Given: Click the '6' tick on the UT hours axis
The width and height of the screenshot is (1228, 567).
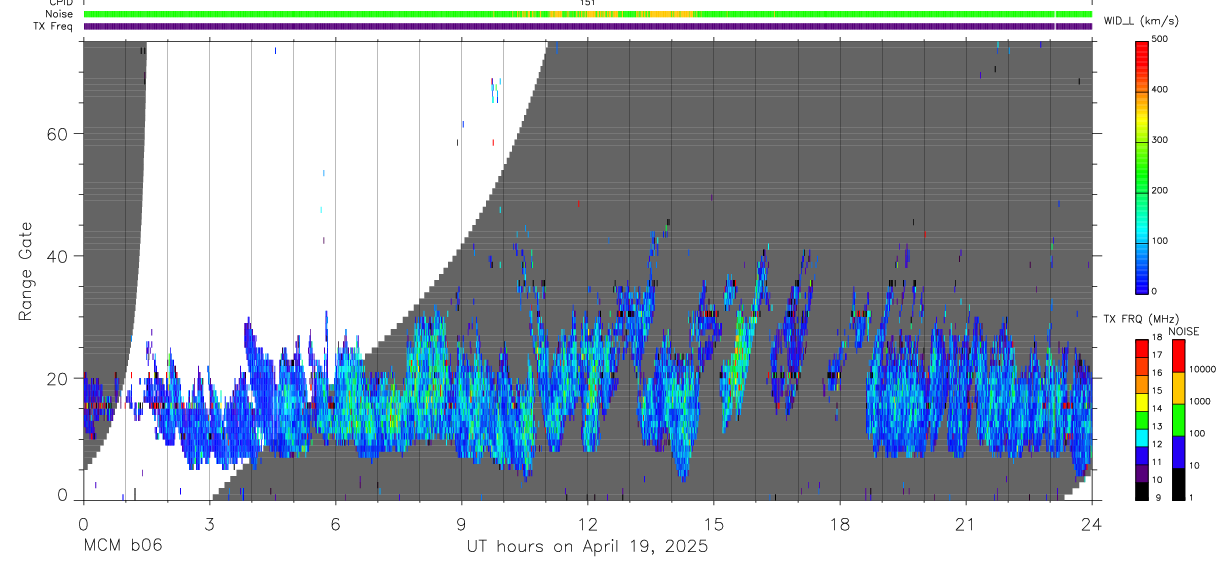Looking at the screenshot, I should point(335,524).
